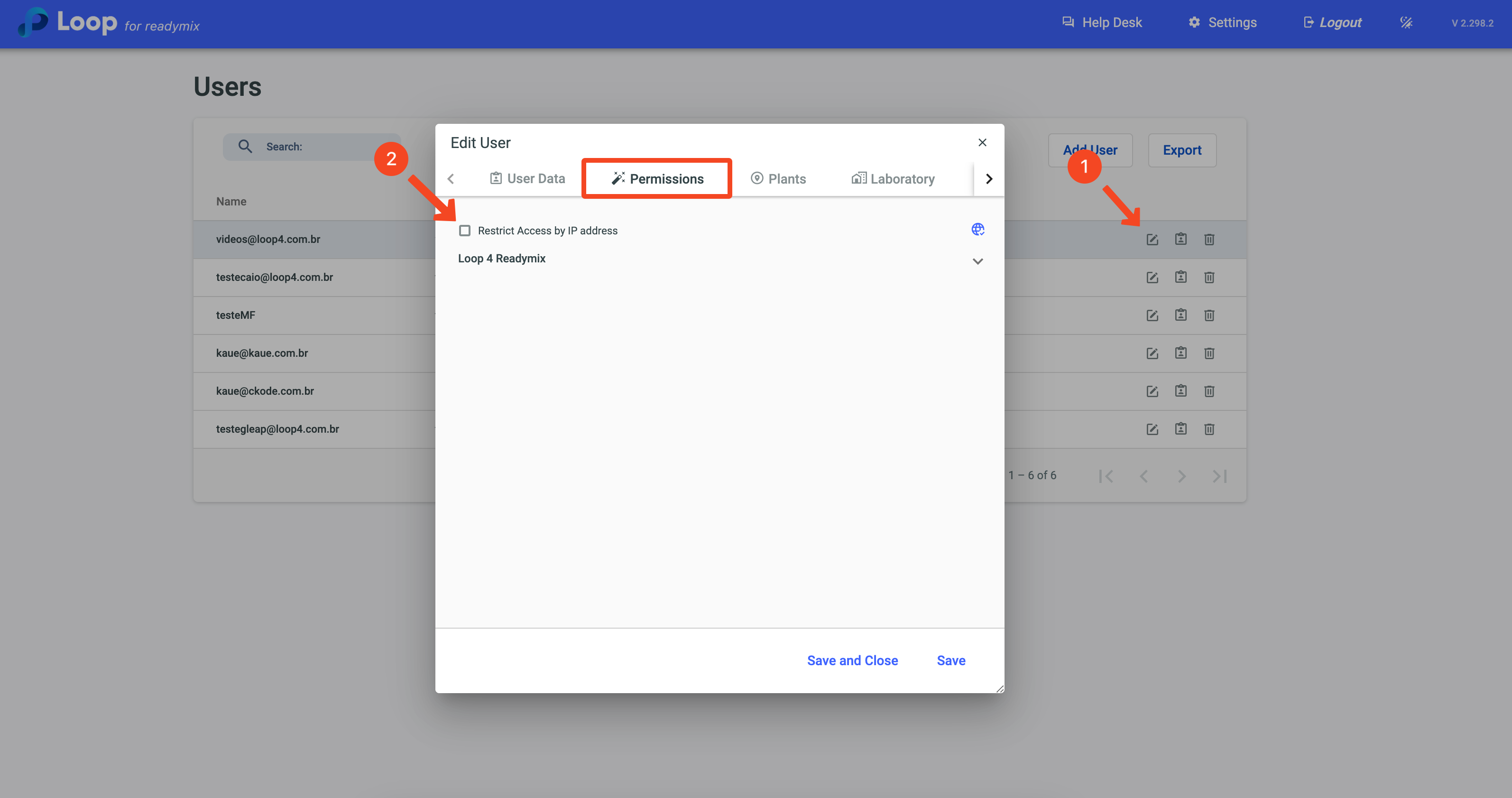Click trash icon for testegleap@loop4.com.br
The height and width of the screenshot is (798, 1512).
click(x=1209, y=429)
